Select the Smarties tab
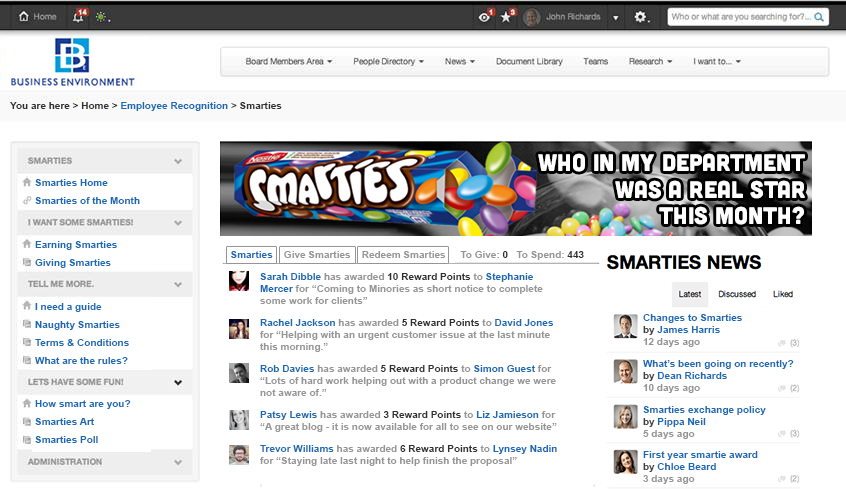846x490 pixels. coord(251,255)
